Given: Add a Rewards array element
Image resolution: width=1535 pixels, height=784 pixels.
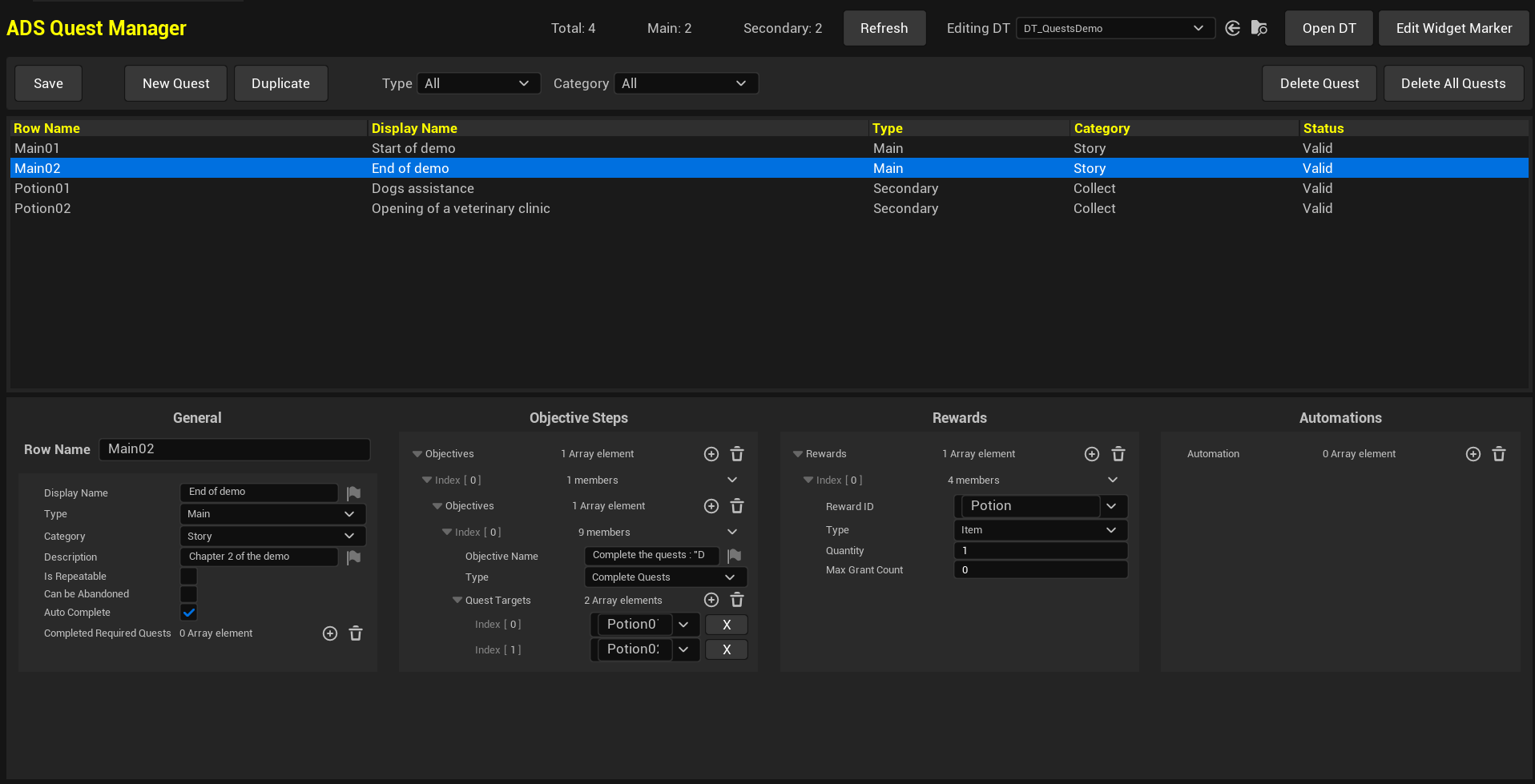Looking at the screenshot, I should (x=1092, y=454).
